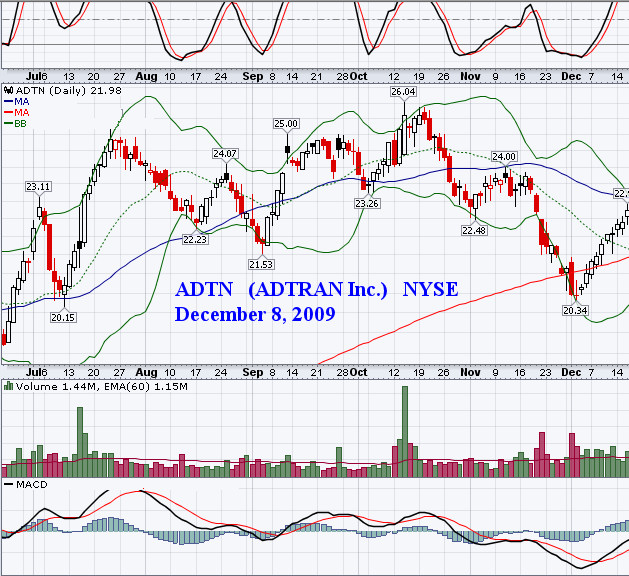Click the 24.07 price label
This screenshot has width=629, height=576.
tap(225, 154)
